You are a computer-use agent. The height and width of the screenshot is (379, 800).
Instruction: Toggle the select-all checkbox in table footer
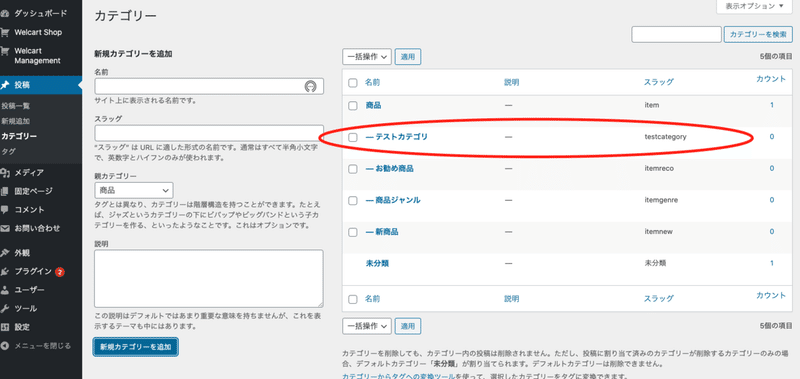pyautogui.click(x=353, y=299)
